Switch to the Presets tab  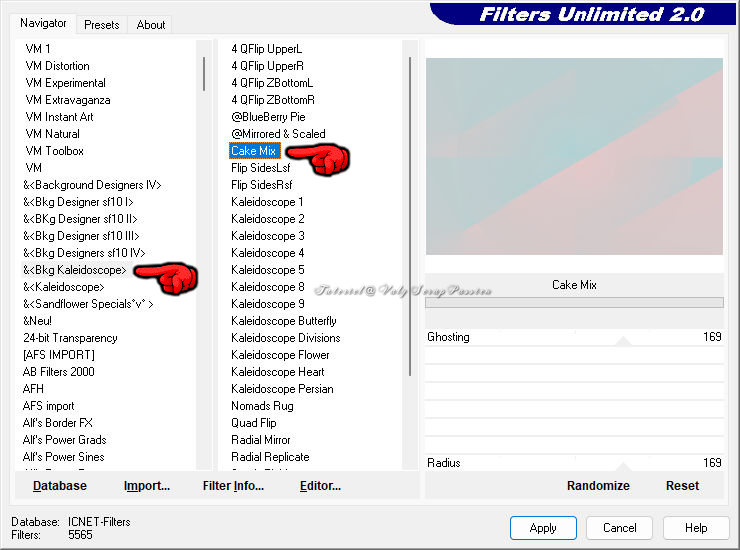[101, 25]
